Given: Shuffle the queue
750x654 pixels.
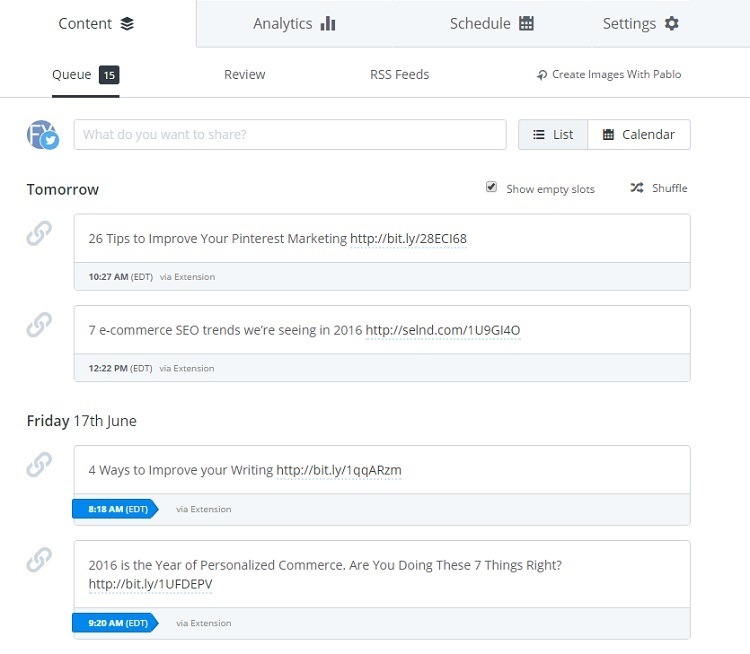Looking at the screenshot, I should pos(659,188).
